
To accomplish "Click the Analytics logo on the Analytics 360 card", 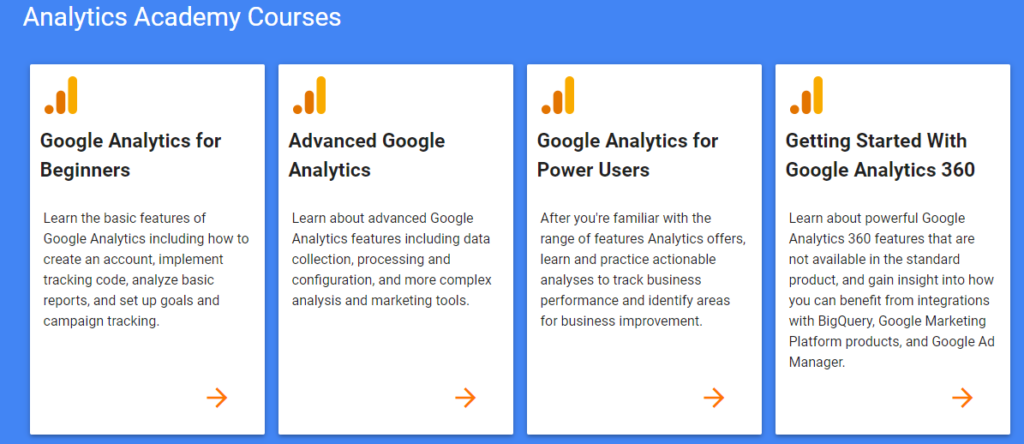I will click(x=806, y=96).
